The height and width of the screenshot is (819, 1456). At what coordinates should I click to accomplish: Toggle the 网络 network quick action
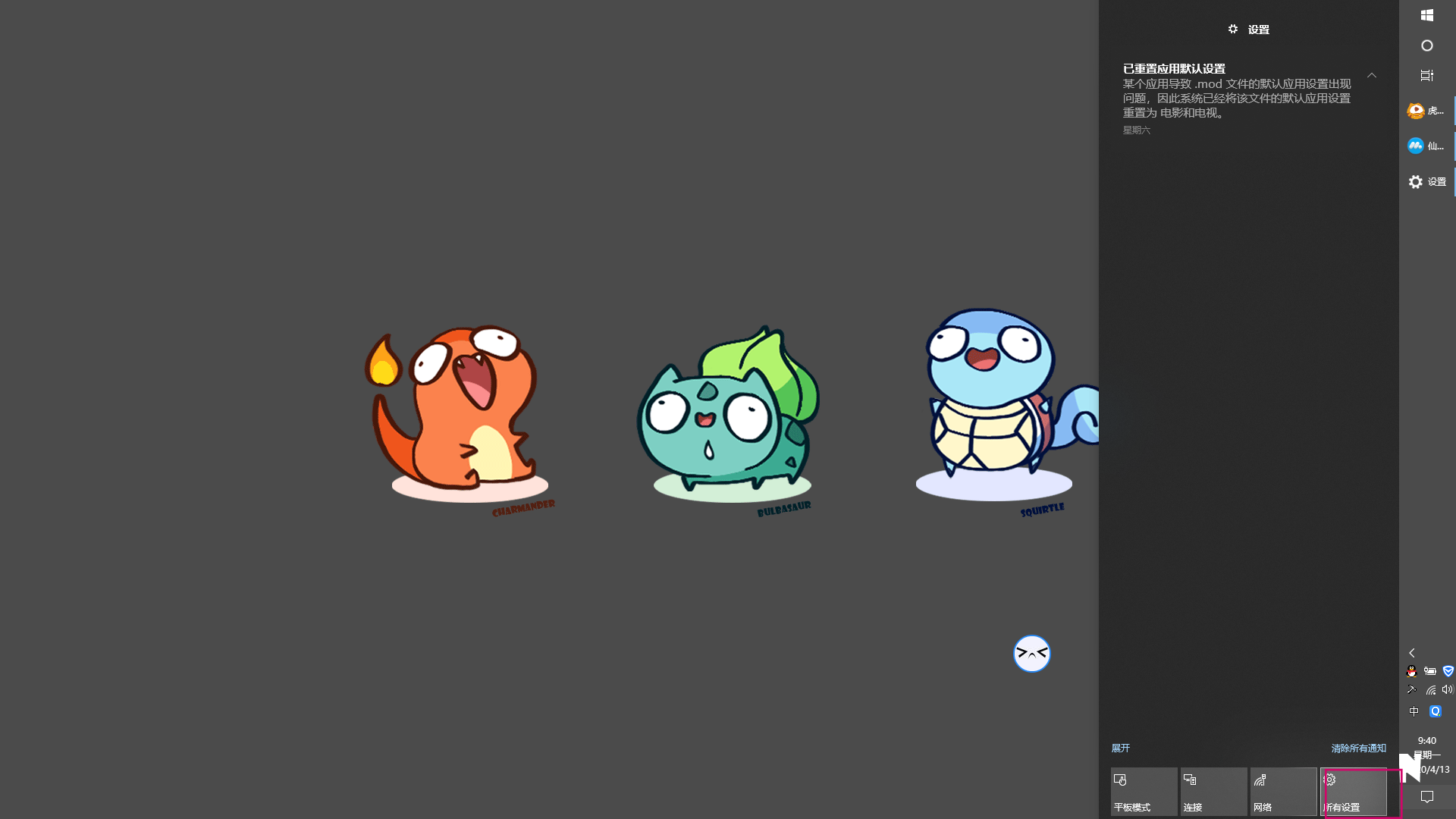1283,792
